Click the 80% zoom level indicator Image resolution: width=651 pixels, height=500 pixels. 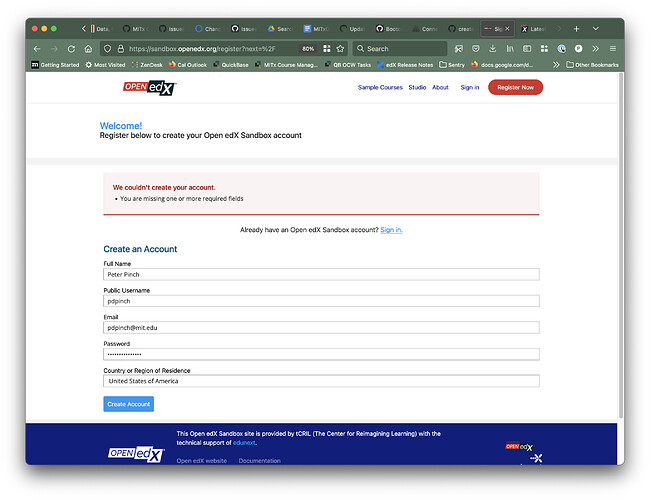coord(308,49)
